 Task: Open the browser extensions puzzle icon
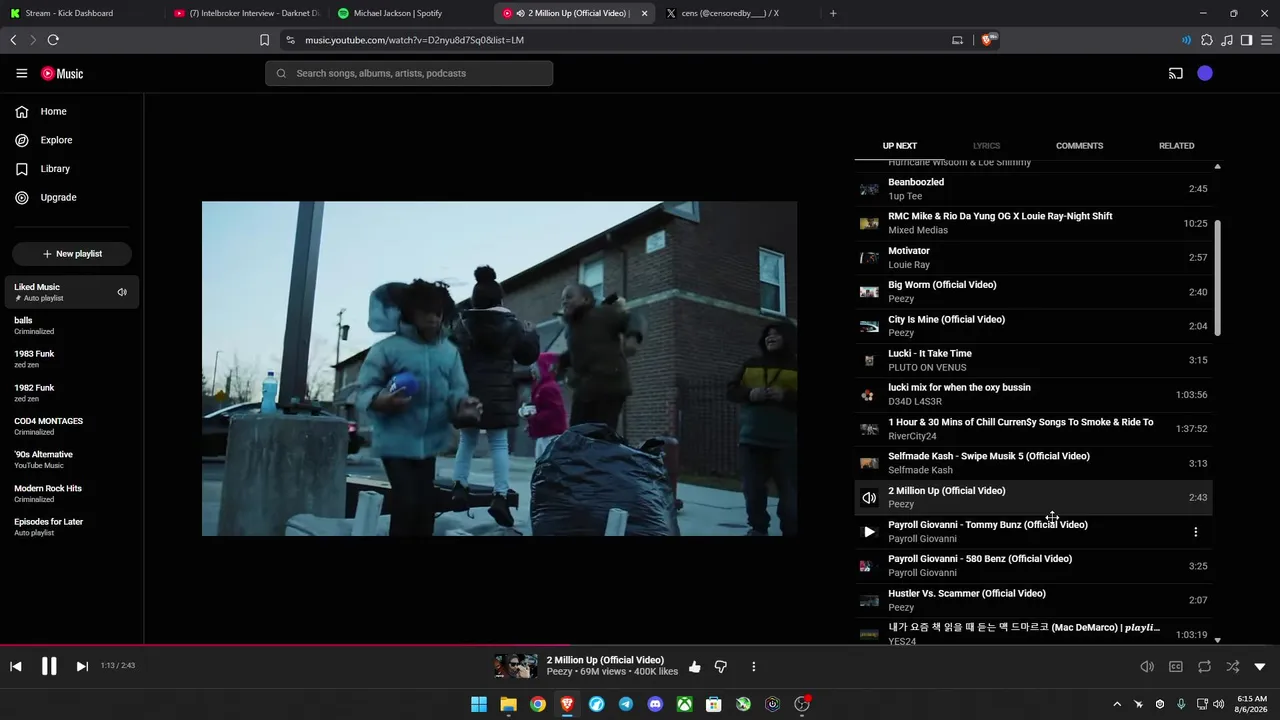1207,40
